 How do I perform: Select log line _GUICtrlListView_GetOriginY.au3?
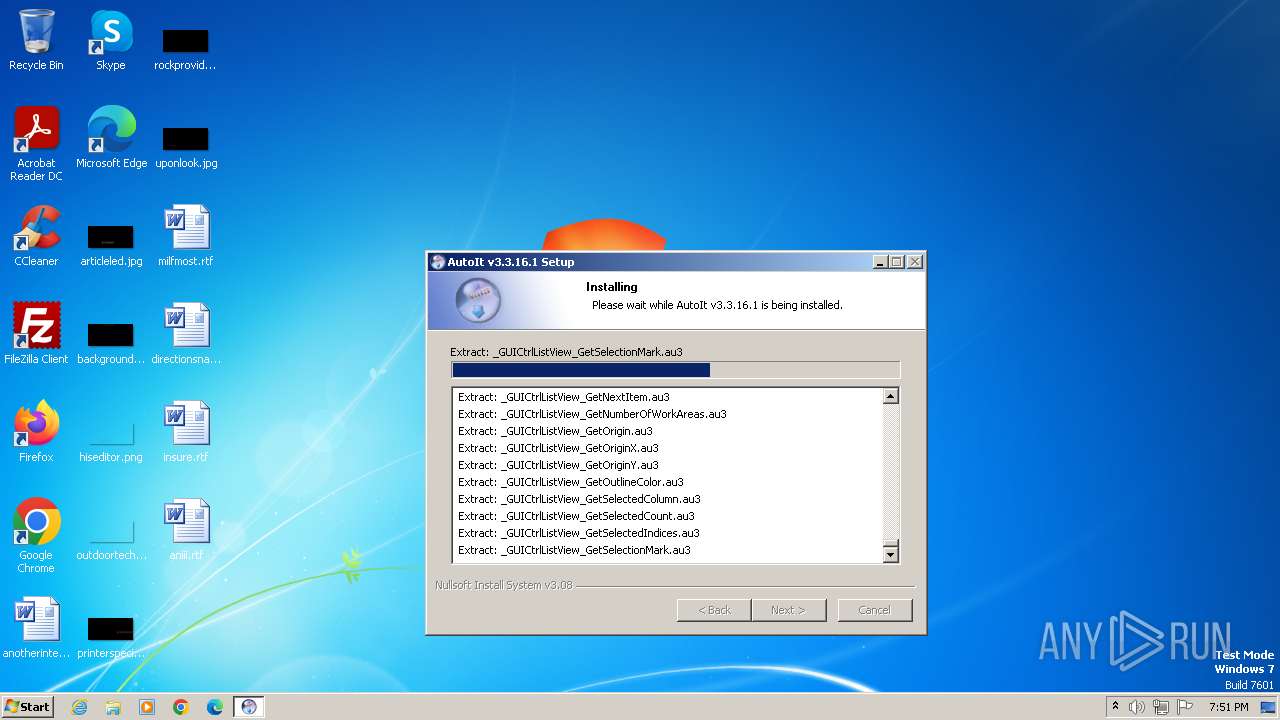(558, 465)
